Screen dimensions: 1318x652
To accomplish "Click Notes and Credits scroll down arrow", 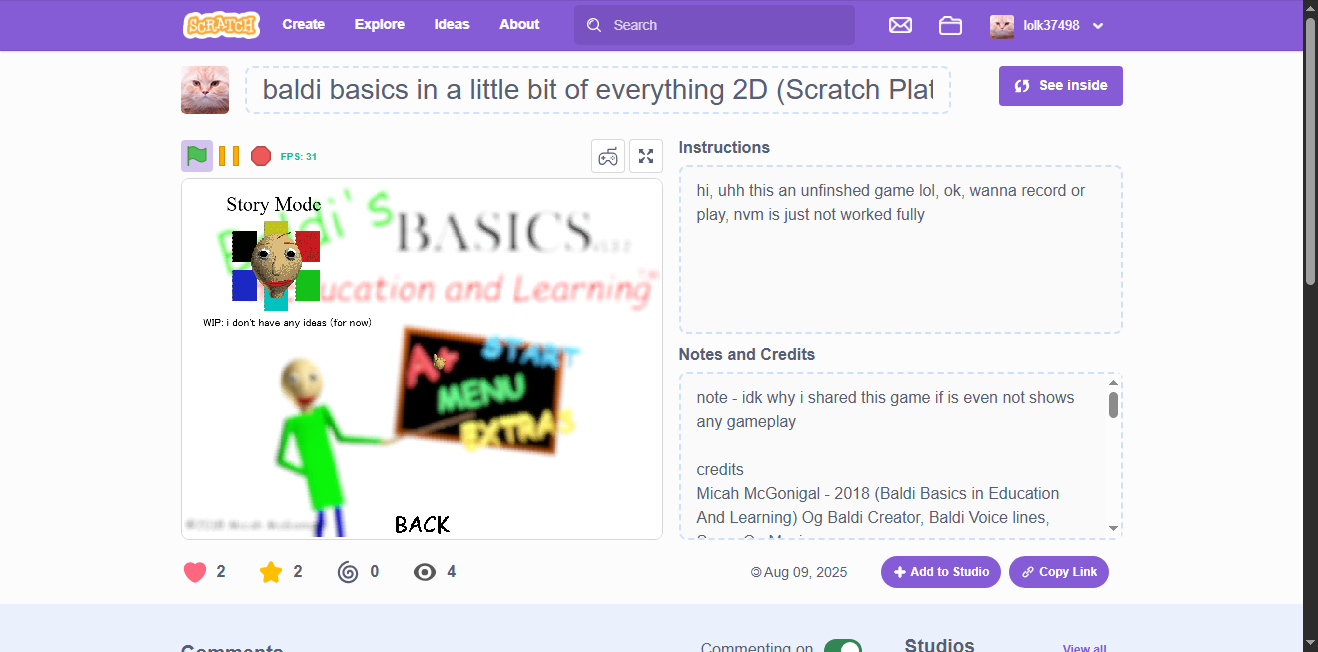I will (x=1114, y=529).
